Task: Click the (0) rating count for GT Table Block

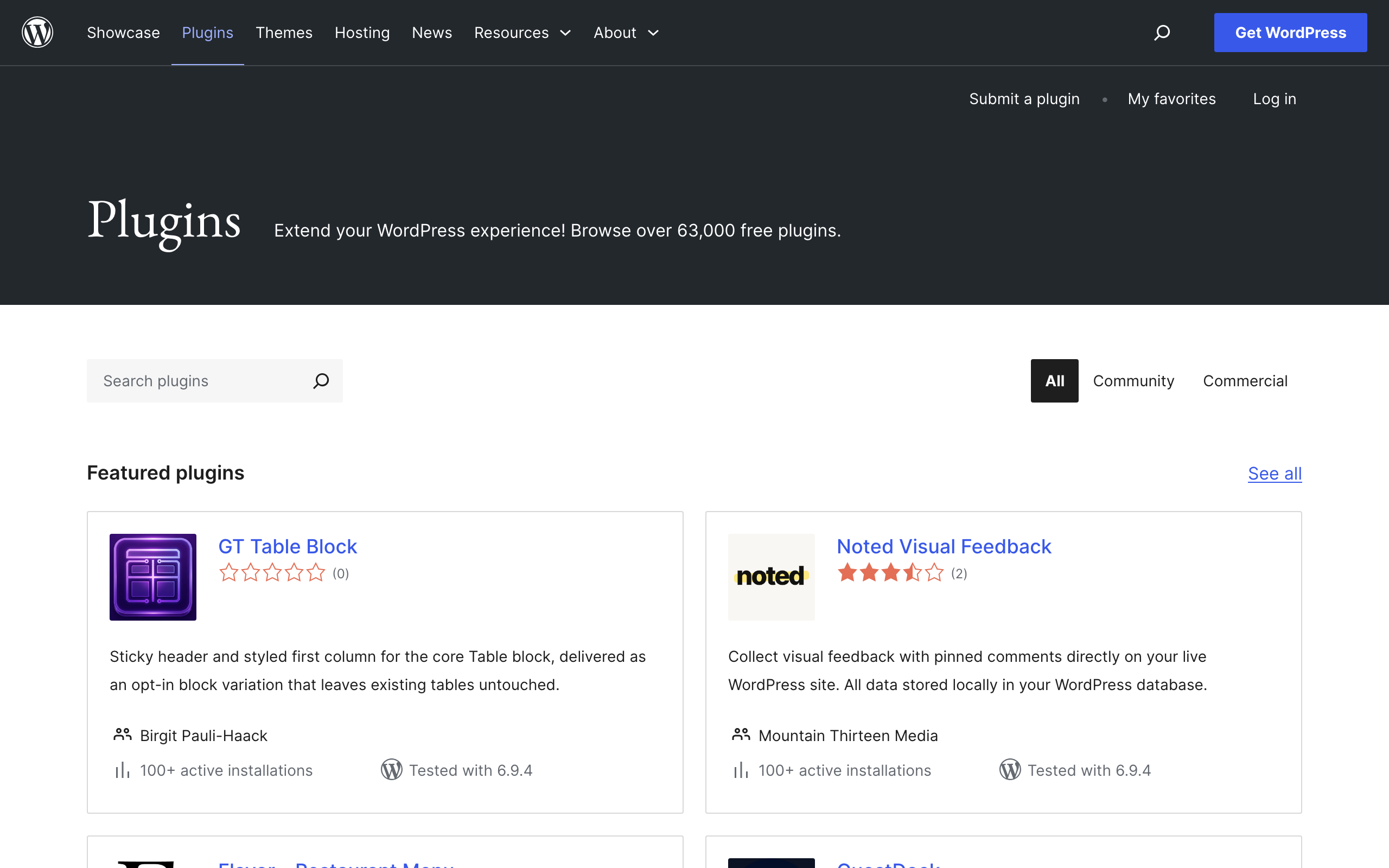Action: tap(341, 573)
